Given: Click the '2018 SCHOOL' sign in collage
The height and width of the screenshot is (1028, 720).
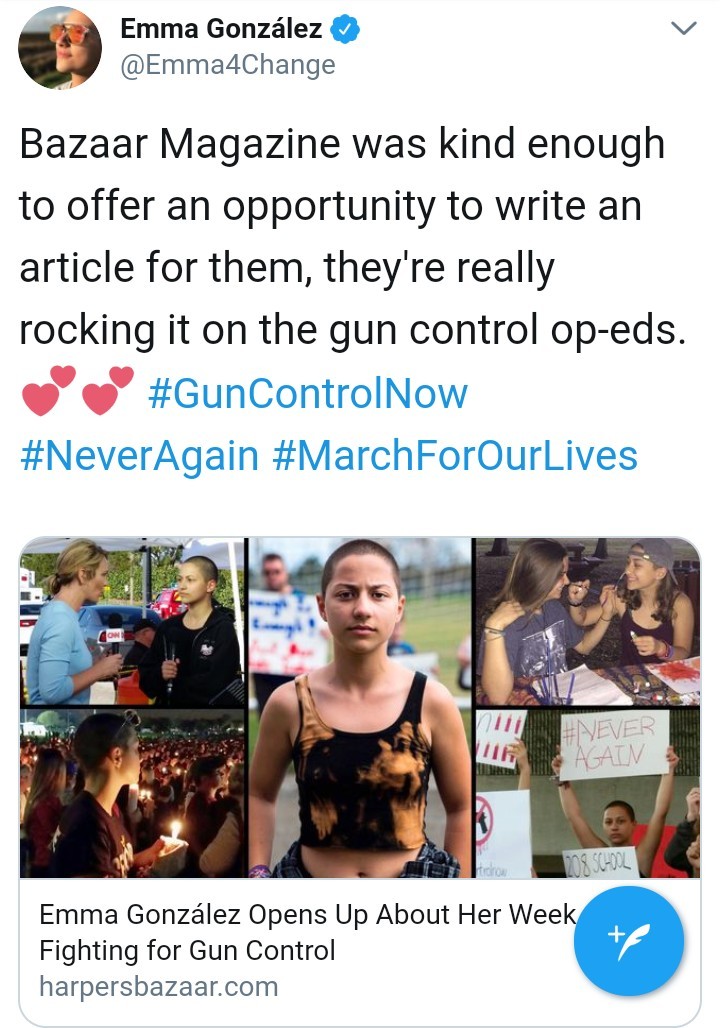Looking at the screenshot, I should pyautogui.click(x=600, y=862).
